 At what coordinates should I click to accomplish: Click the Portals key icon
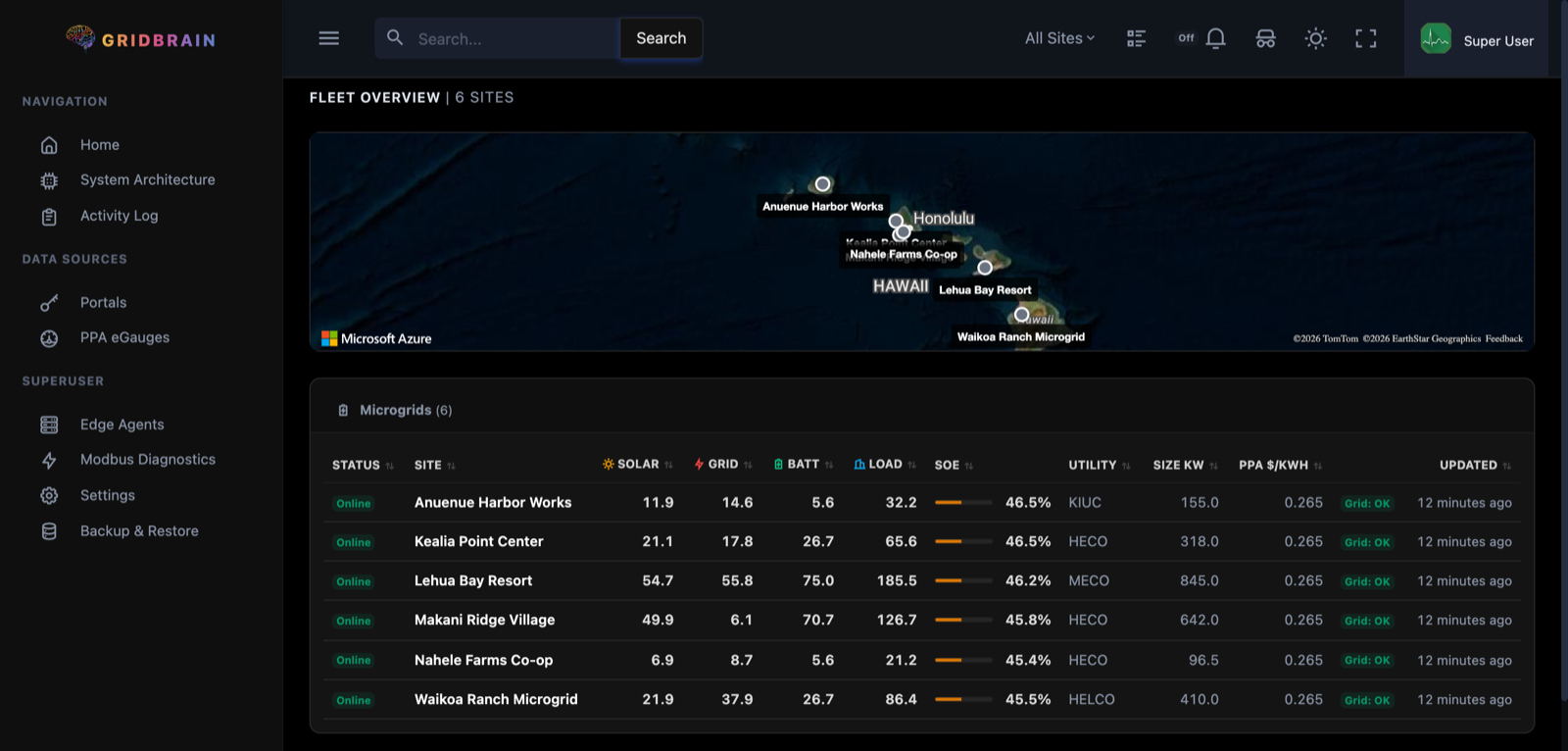(x=49, y=303)
